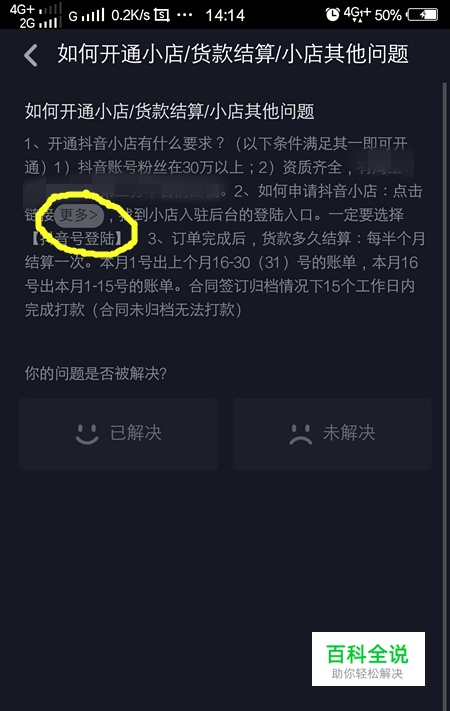This screenshot has height=711, width=450.
Task: Tap the 14:14 clock in status bar
Action: [225, 15]
